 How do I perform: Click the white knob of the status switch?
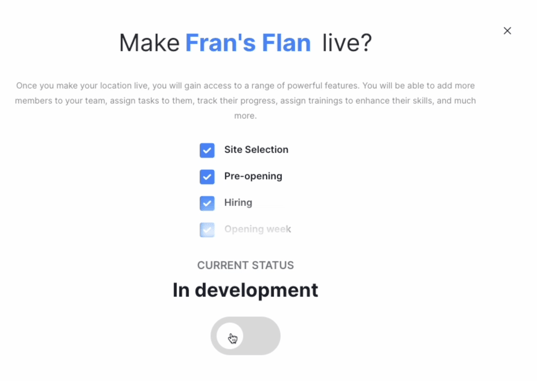coord(230,336)
